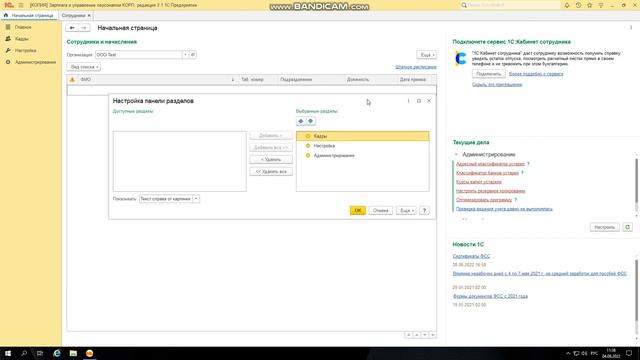Open the Кадры section in sidebar
Viewport: 640px width, 360px height.
tap(22, 39)
